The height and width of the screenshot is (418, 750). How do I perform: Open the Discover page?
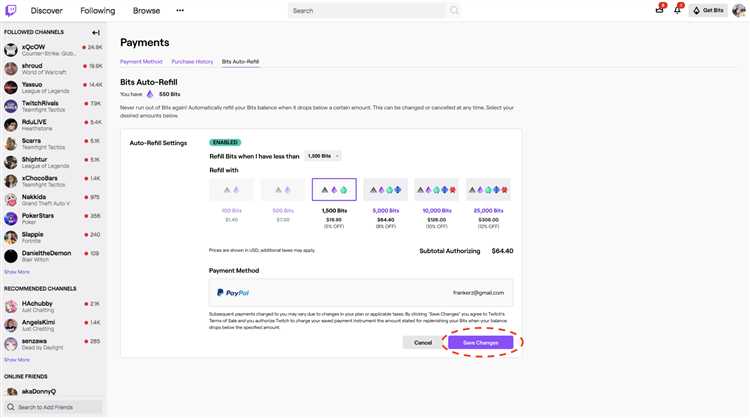(46, 11)
